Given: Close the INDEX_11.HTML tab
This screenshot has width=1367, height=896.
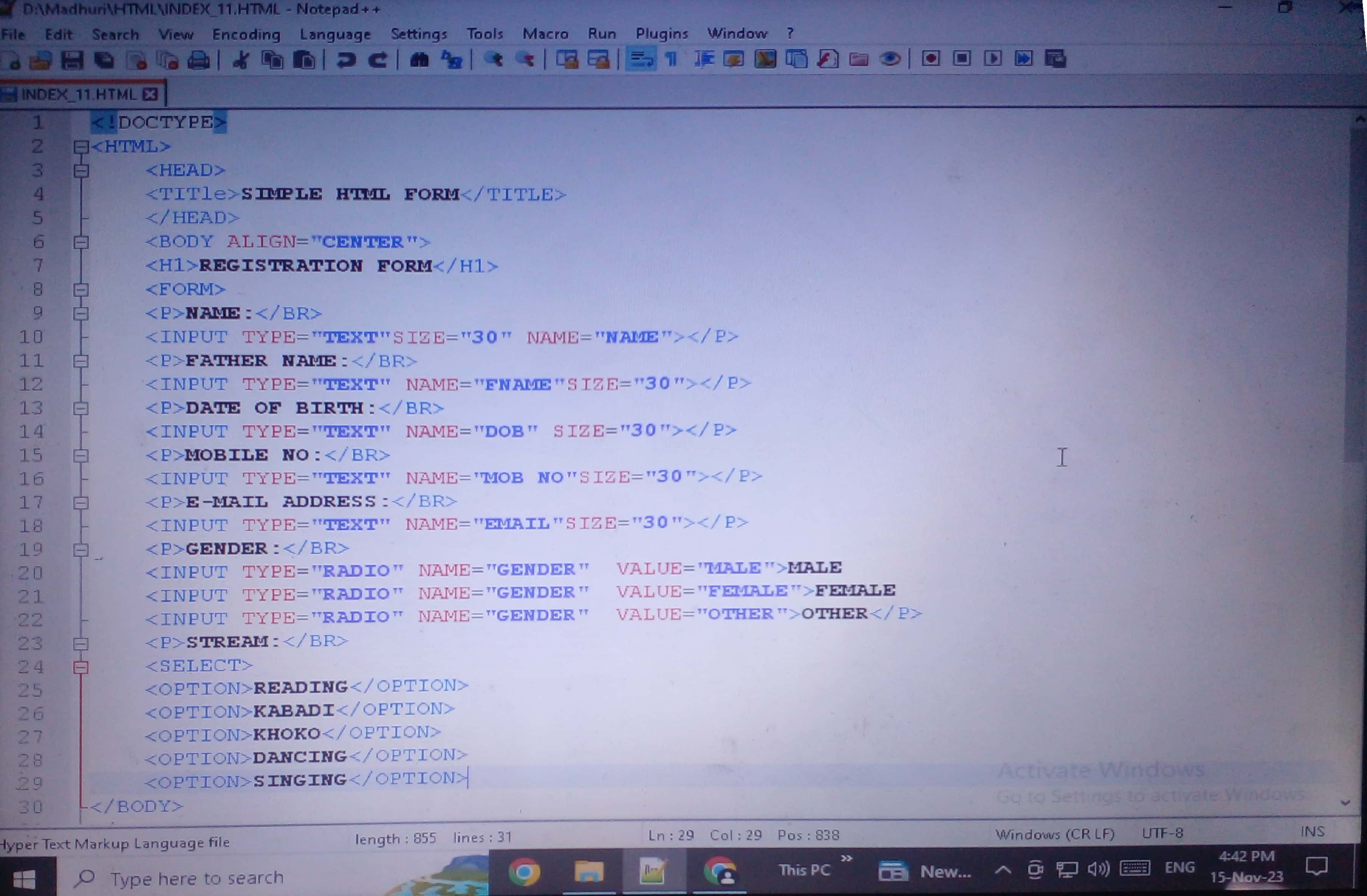Looking at the screenshot, I should (x=151, y=94).
